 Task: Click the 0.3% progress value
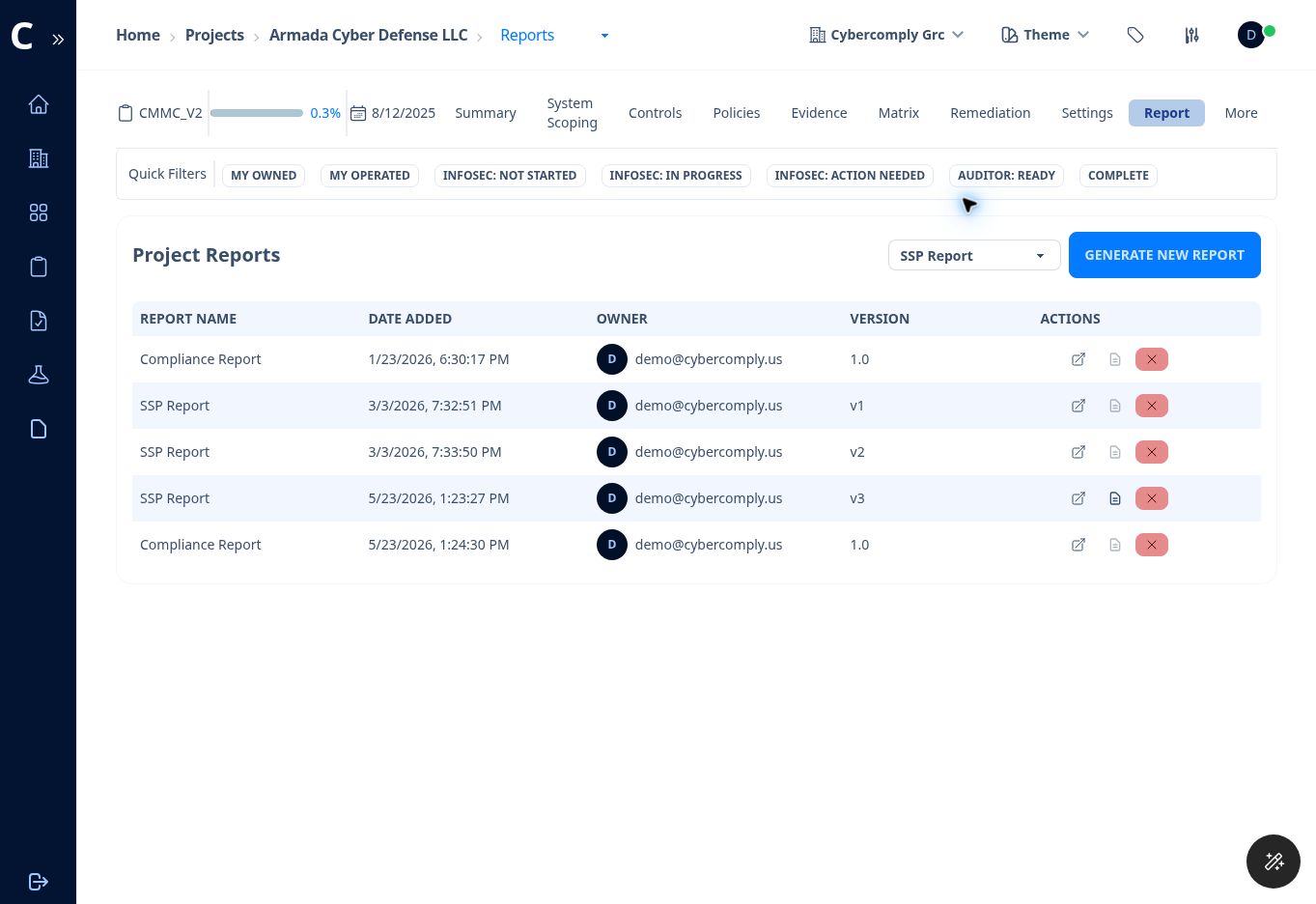point(325,113)
